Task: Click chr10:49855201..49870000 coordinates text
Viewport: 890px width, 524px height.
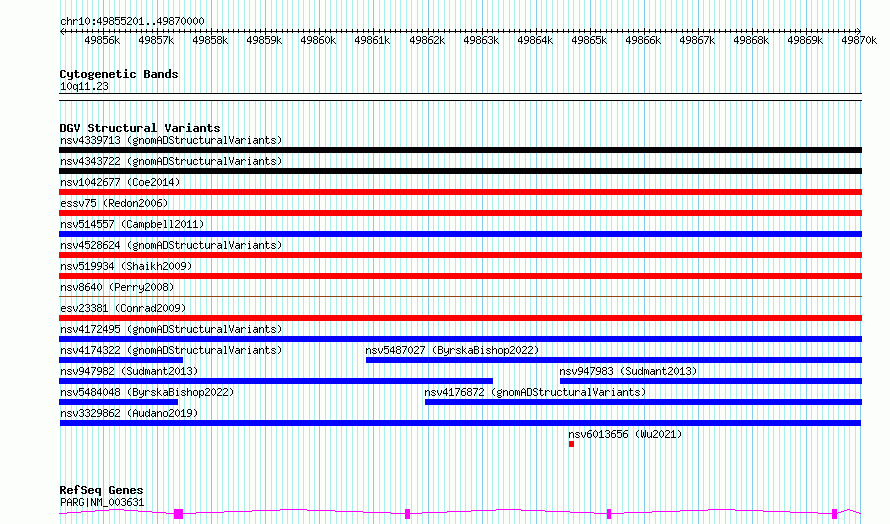Action: 132,21
